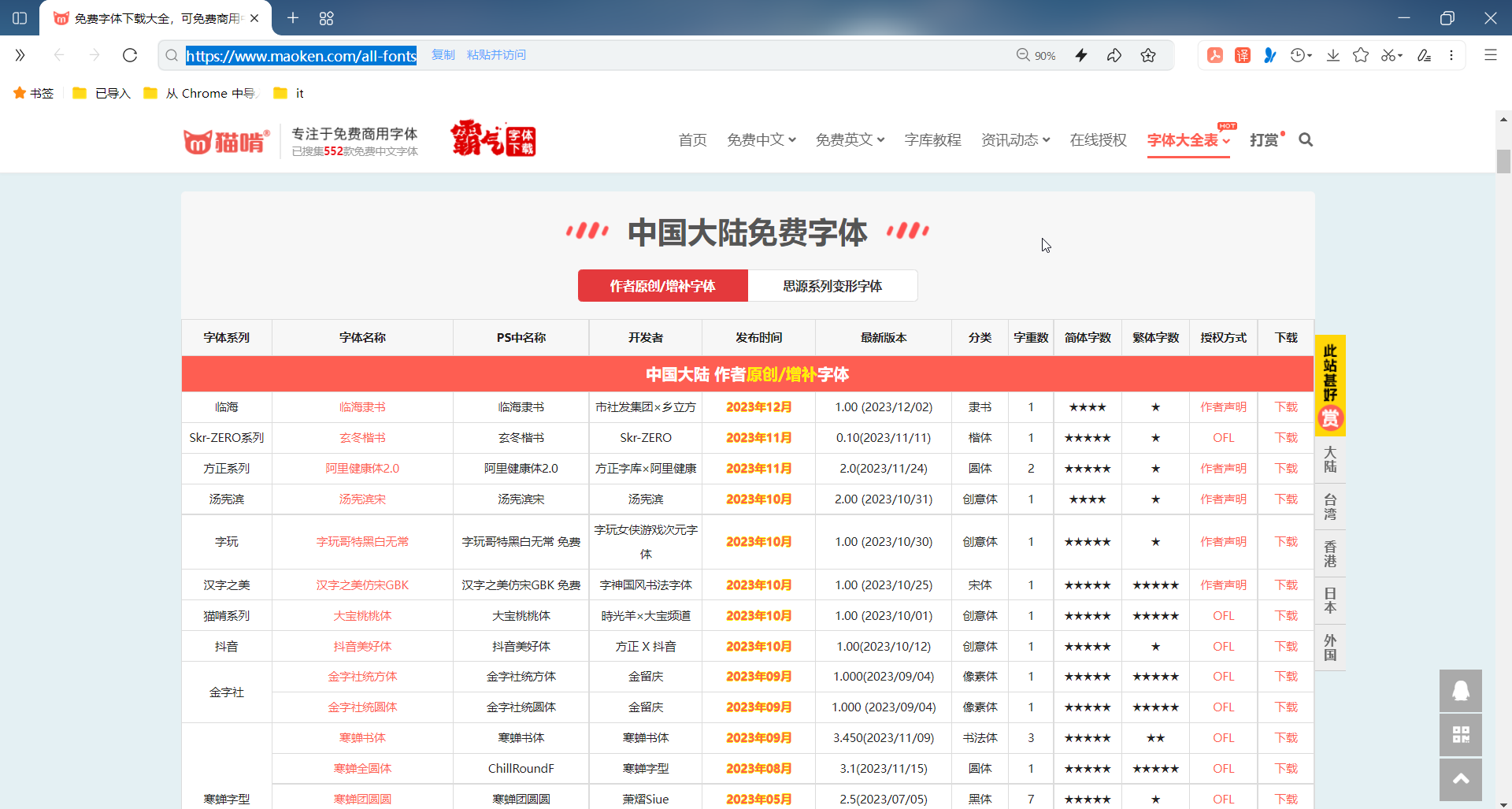Image resolution: width=1512 pixels, height=809 pixels.
Task: Jump to 外国 section in side nav
Action: tap(1330, 648)
